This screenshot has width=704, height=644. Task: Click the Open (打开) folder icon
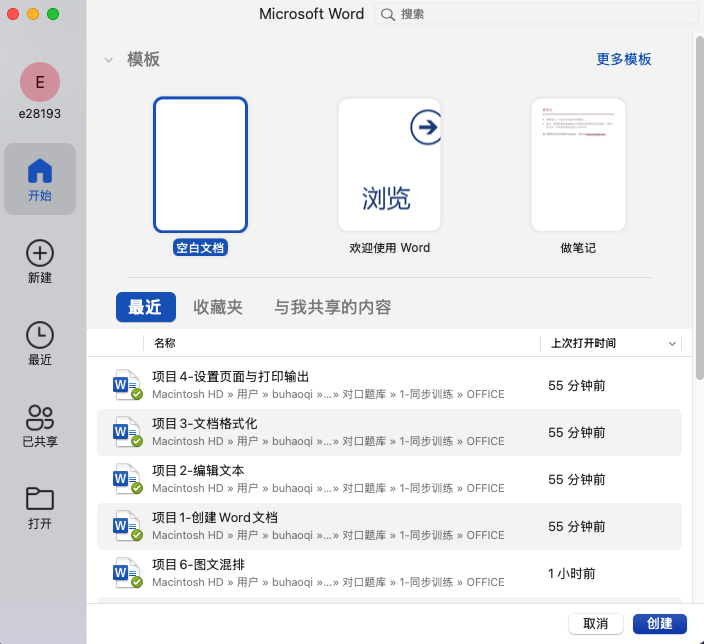coord(40,499)
